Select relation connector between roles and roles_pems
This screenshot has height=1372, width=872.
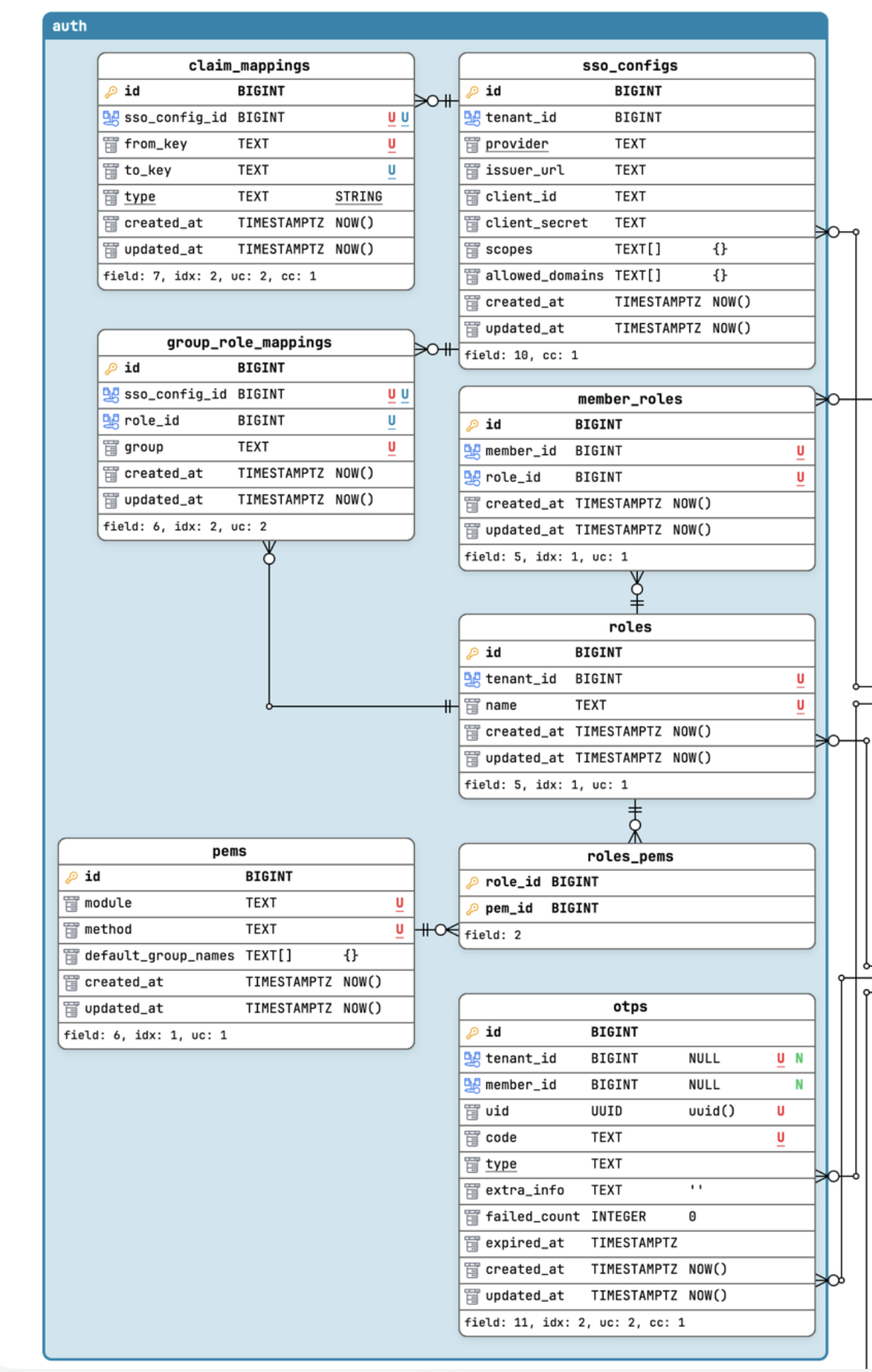click(635, 821)
